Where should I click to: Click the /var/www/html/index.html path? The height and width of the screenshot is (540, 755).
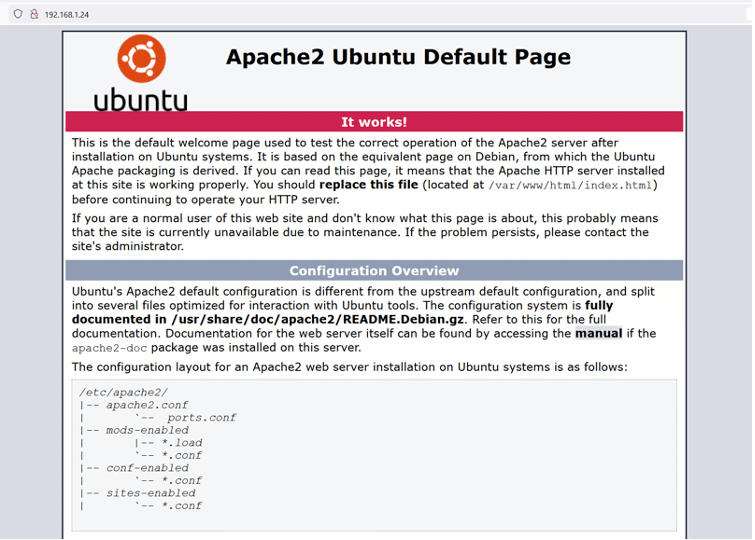coord(571,185)
